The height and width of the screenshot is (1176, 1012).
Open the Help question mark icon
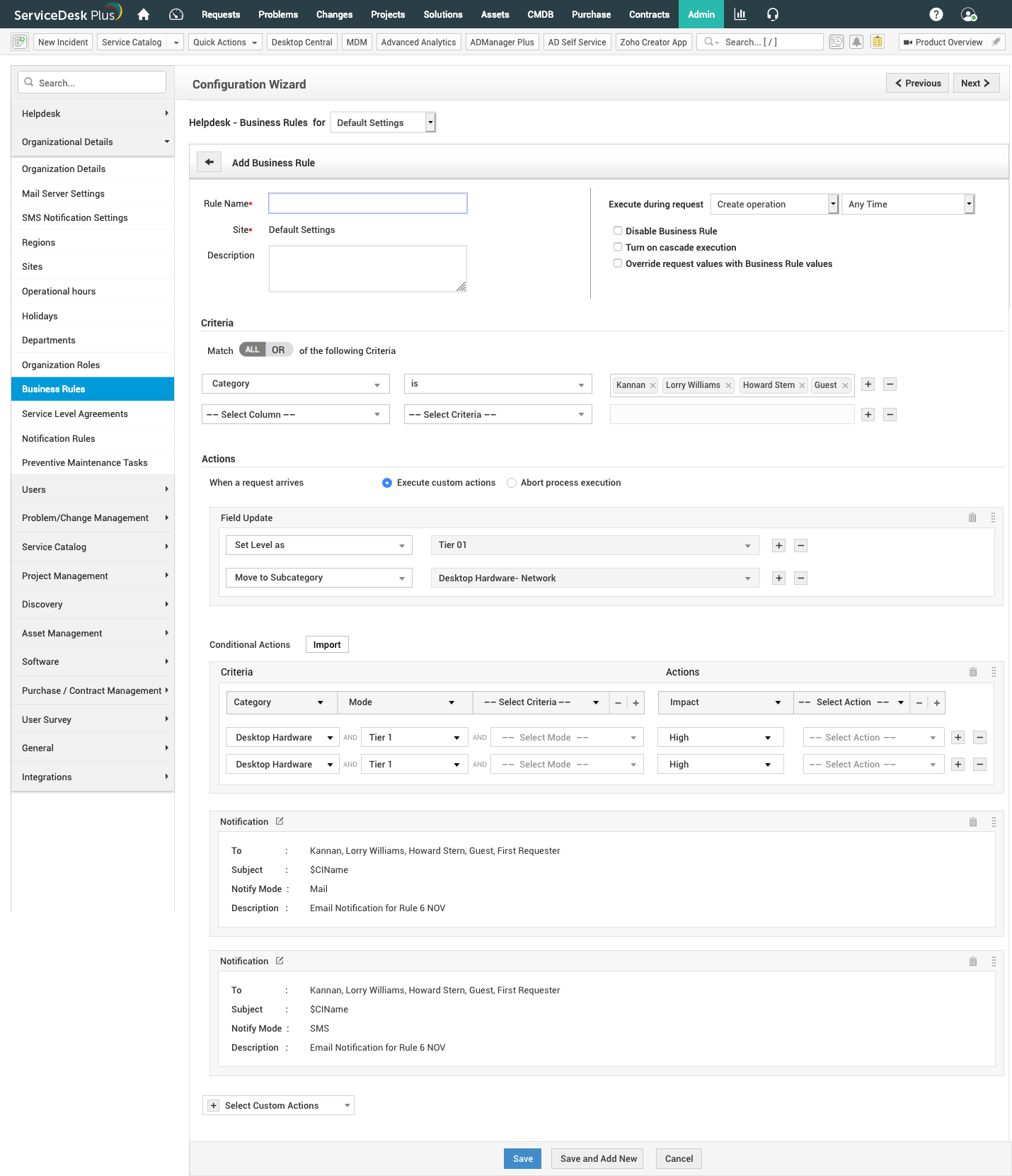pos(936,14)
